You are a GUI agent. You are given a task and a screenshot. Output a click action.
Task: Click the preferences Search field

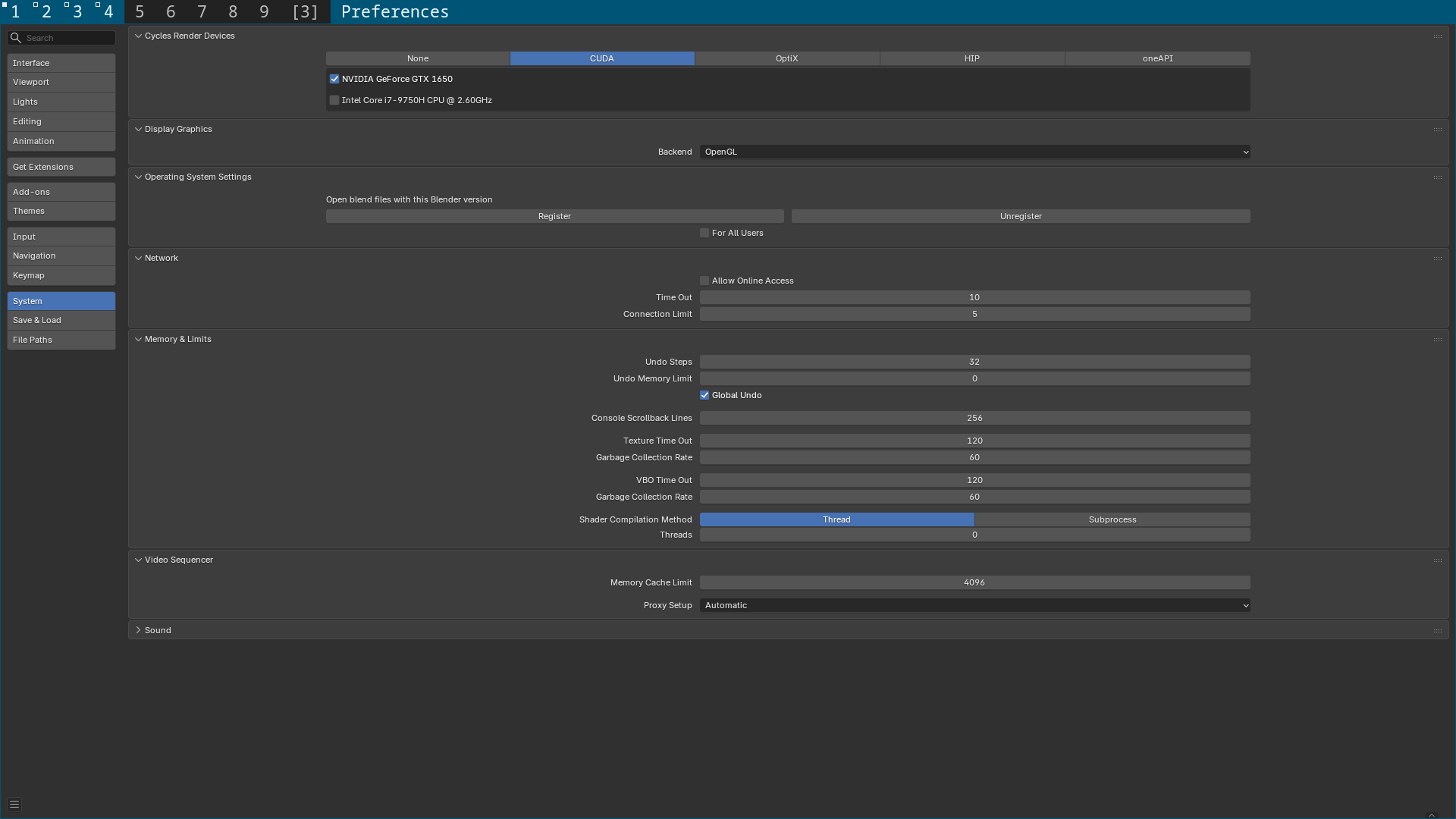[61, 38]
